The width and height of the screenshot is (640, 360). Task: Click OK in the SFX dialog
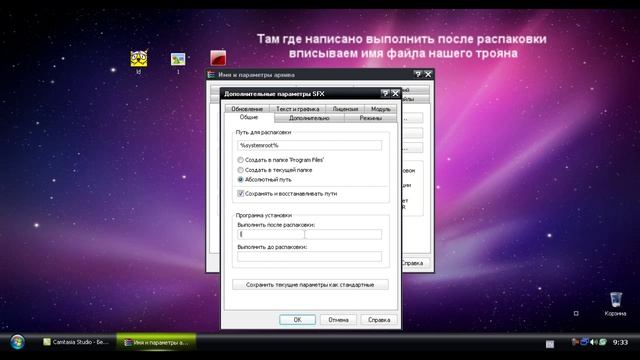[x=297, y=320]
